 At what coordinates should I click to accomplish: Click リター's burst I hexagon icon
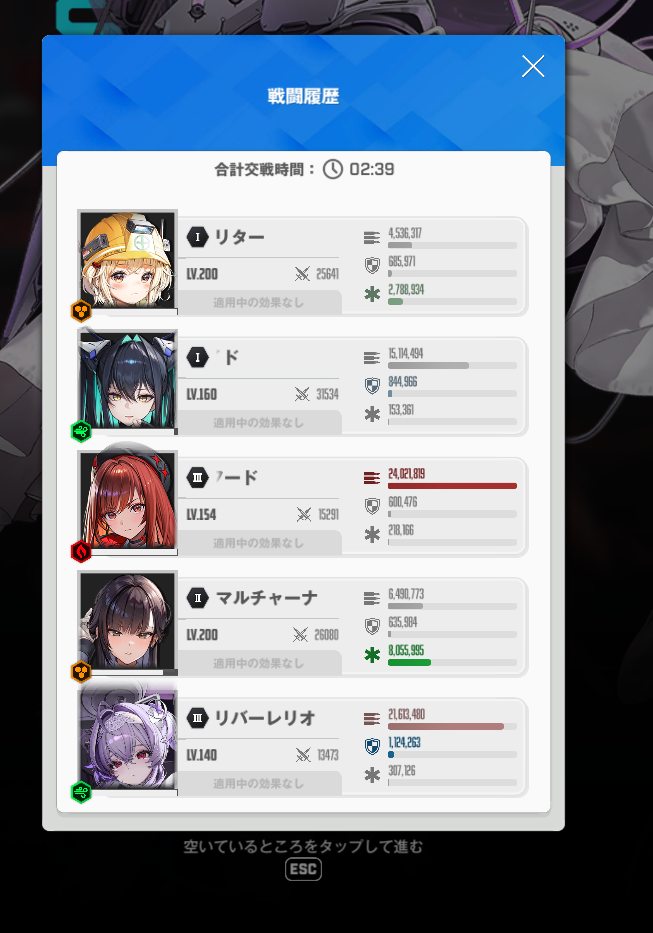coord(198,237)
